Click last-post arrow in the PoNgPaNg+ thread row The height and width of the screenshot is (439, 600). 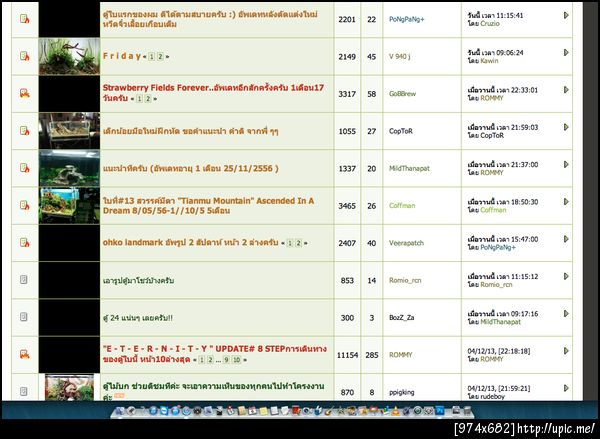(x=566, y=15)
